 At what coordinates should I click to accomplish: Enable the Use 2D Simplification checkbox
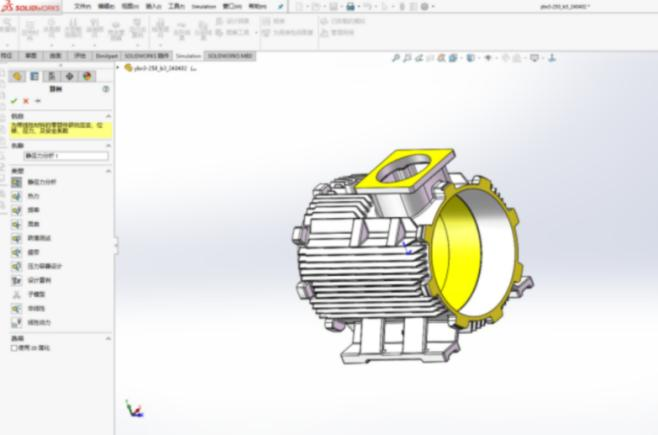[13, 348]
